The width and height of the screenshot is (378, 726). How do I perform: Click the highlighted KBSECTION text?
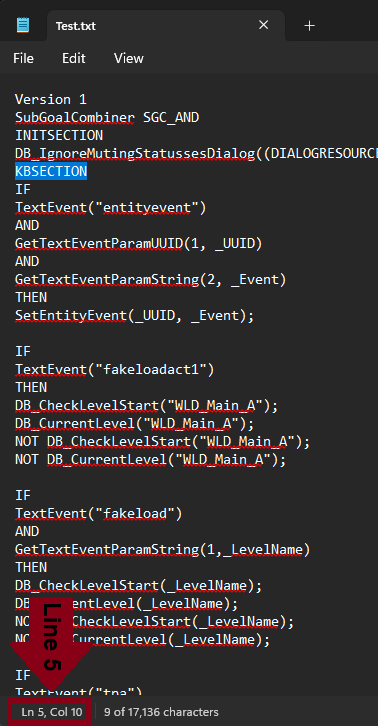(x=51, y=171)
